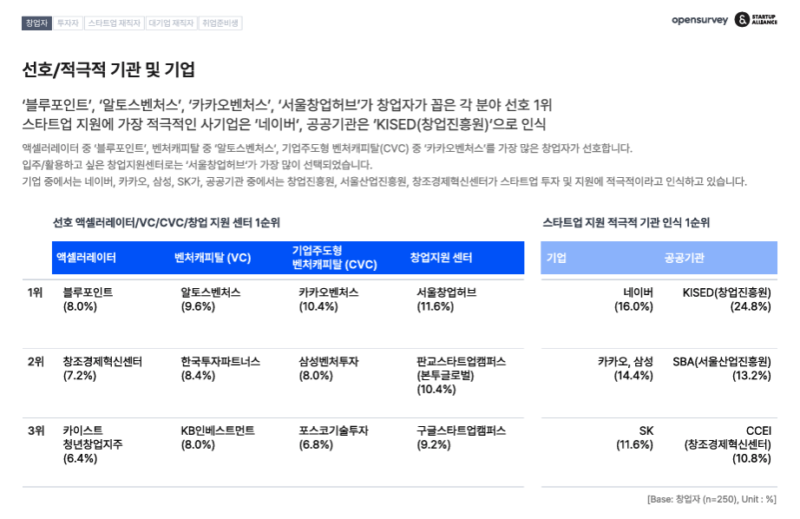The image size is (800, 519).
Task: Select the 창조경제혁신센터 (7.2%) cell
Action: click(102, 368)
